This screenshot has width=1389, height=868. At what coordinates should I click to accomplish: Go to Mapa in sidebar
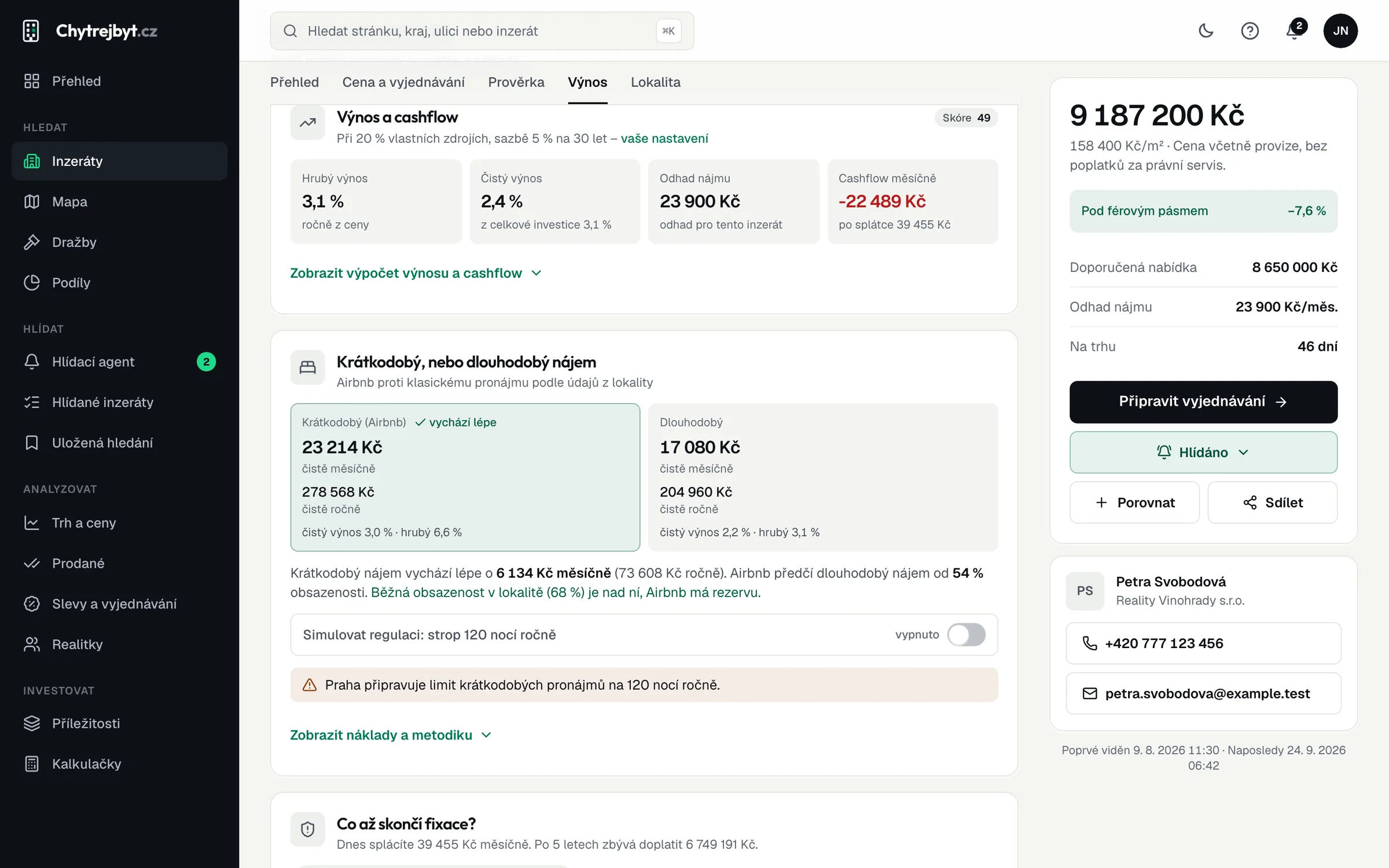(x=119, y=201)
